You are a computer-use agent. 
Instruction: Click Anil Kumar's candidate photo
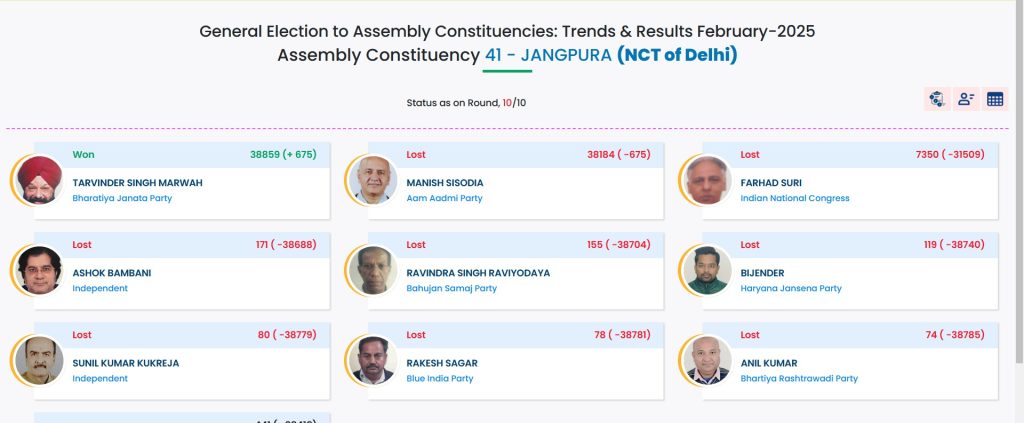708,360
